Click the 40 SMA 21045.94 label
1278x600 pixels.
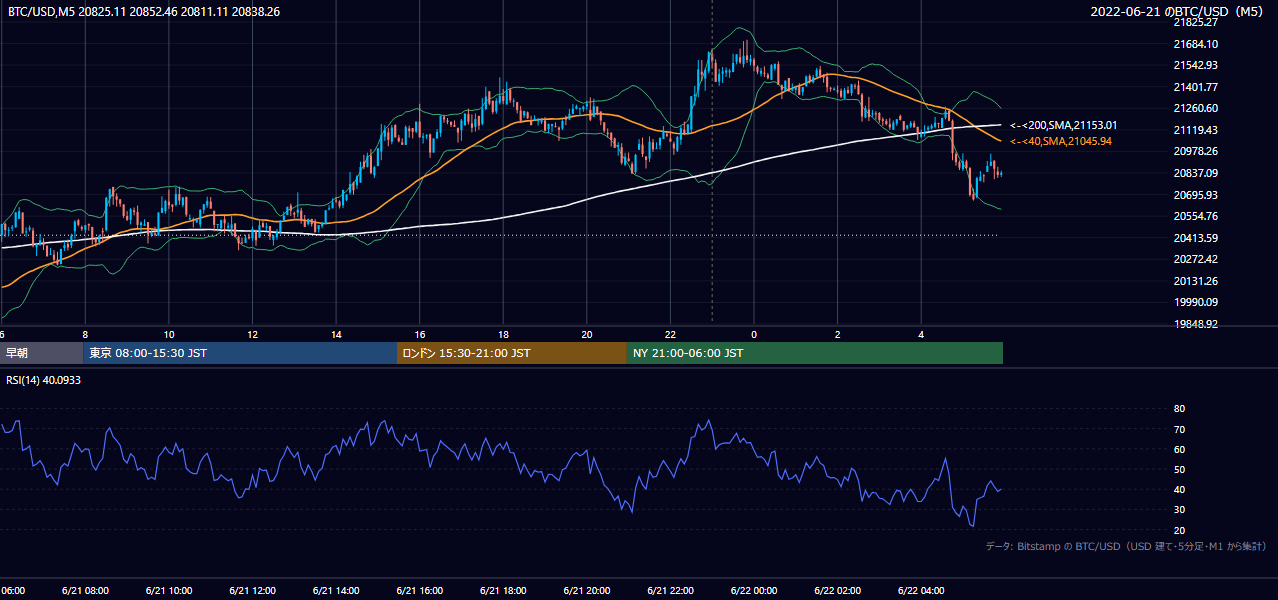tap(1063, 142)
